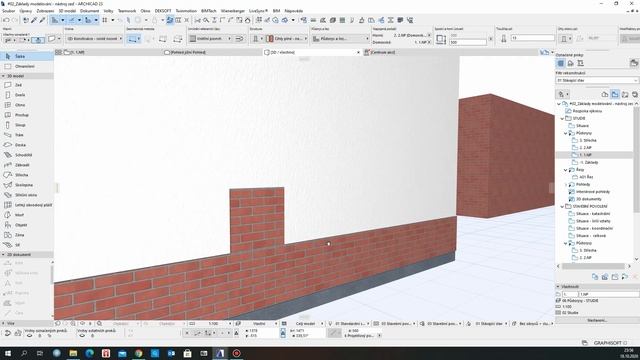
Task: Open the Cihly plné building material dropdown
Action: point(287,38)
